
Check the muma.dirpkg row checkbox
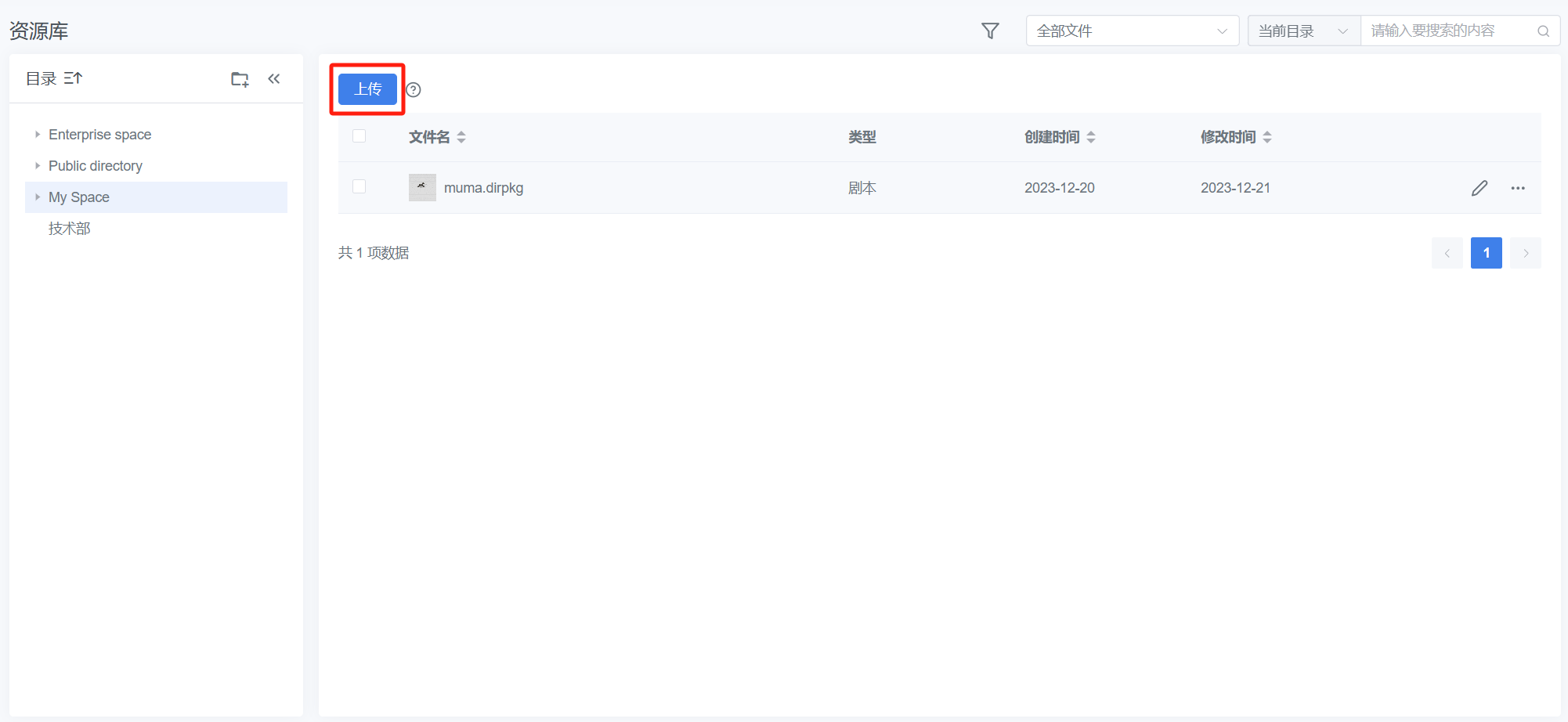pos(359,186)
